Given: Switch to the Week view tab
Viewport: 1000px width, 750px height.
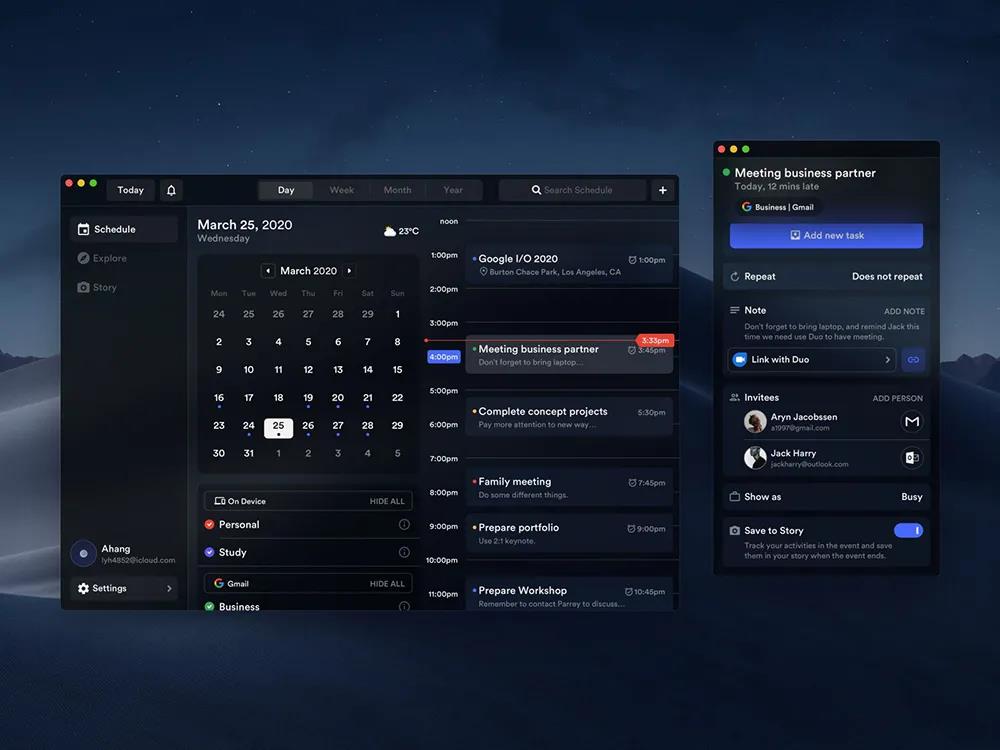Looking at the screenshot, I should click(x=341, y=190).
